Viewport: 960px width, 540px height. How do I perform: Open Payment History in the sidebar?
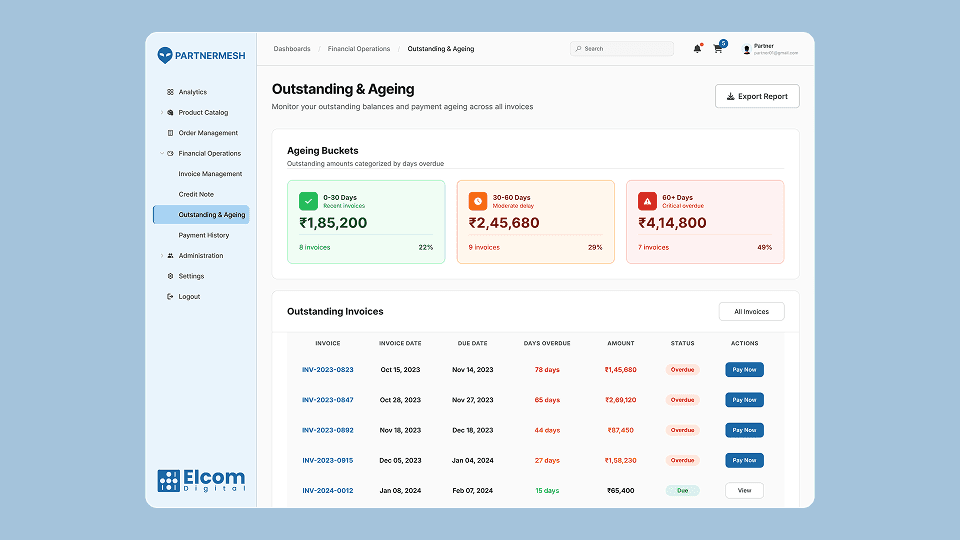[203, 235]
